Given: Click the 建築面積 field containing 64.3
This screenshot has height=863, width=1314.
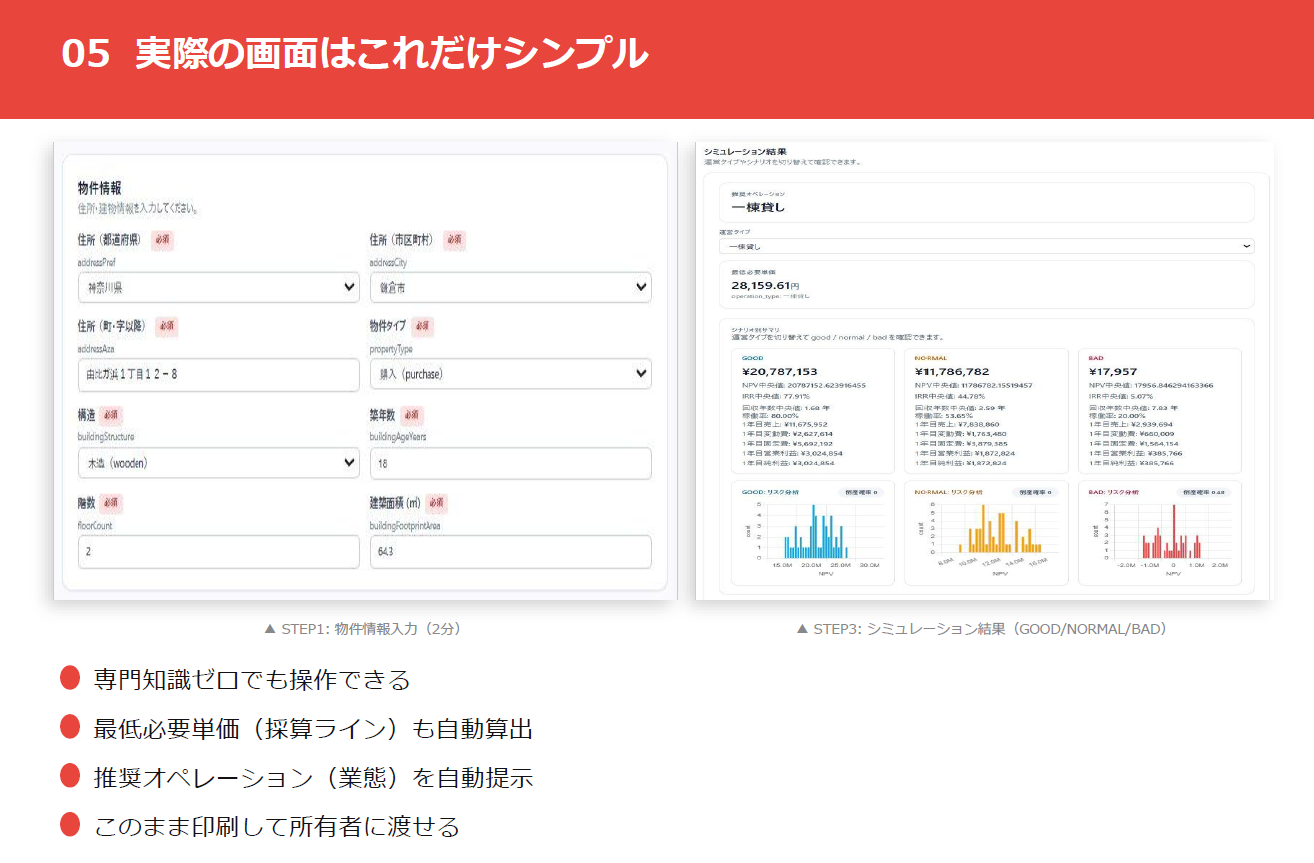Looking at the screenshot, I should 510,552.
